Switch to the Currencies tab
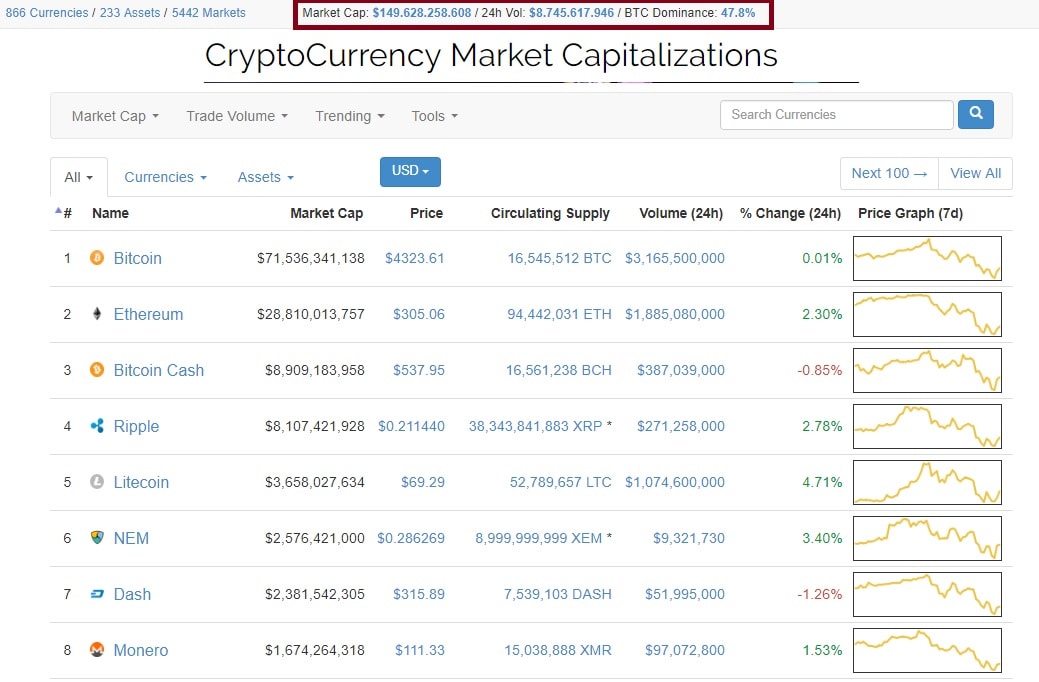Screen dimensions: 1039x682 [165, 177]
